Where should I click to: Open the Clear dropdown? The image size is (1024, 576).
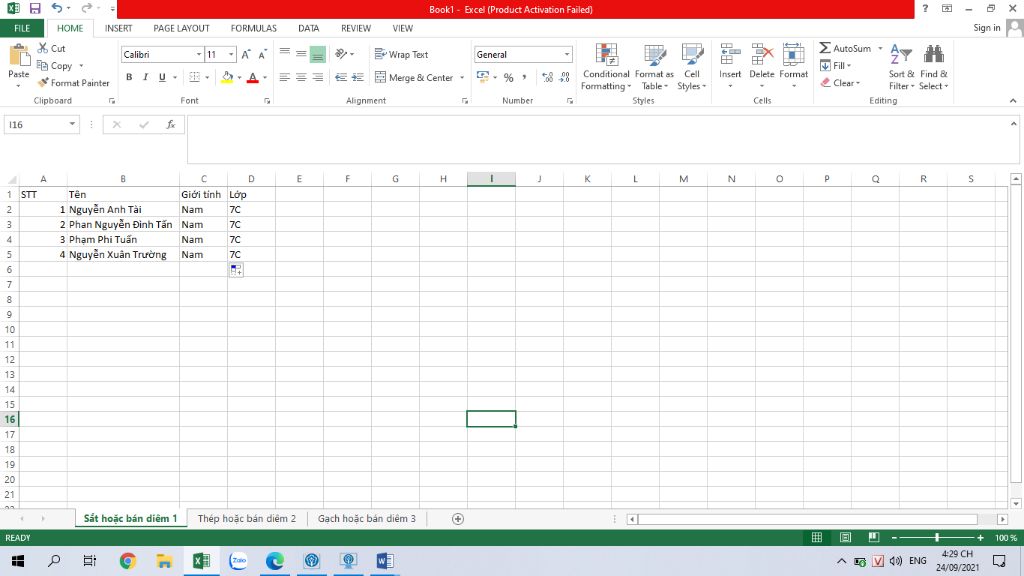point(840,83)
